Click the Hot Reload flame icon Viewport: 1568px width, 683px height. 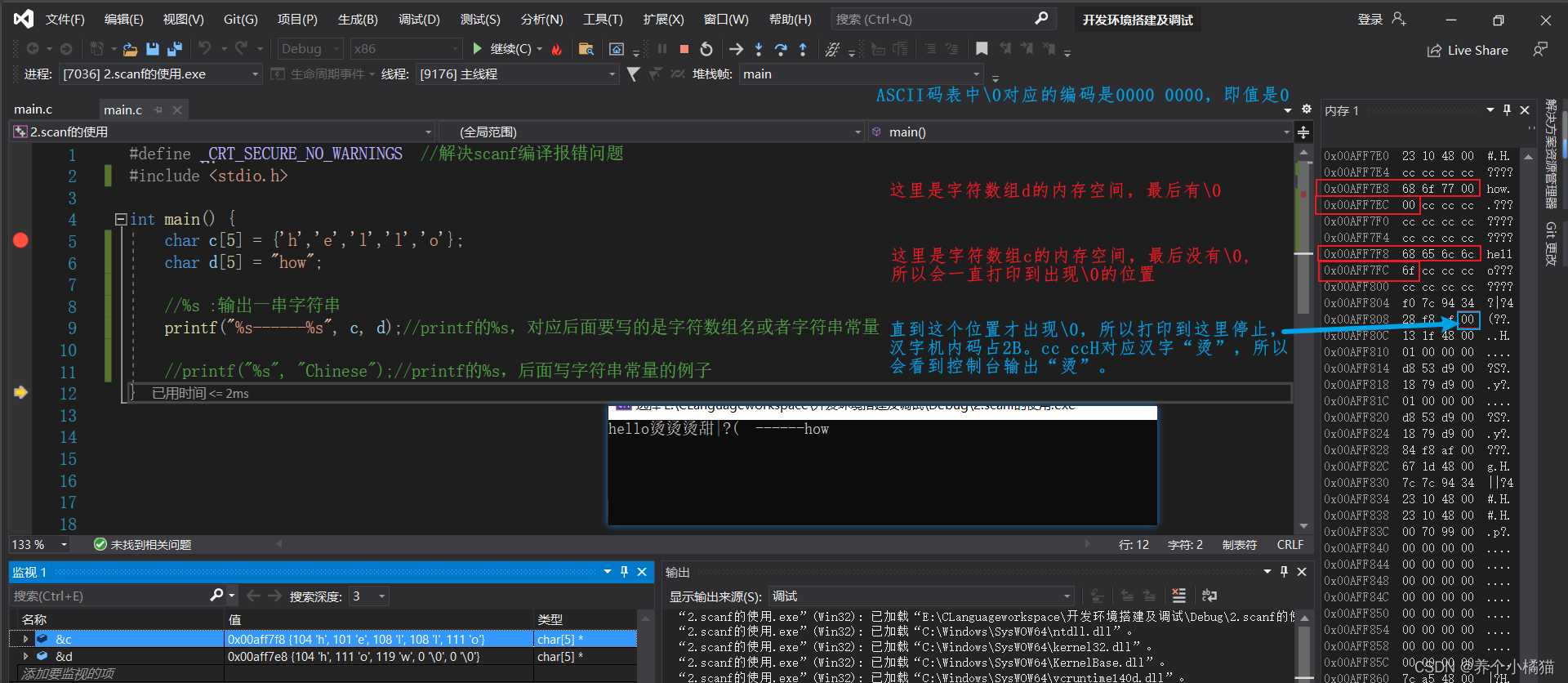(557, 49)
